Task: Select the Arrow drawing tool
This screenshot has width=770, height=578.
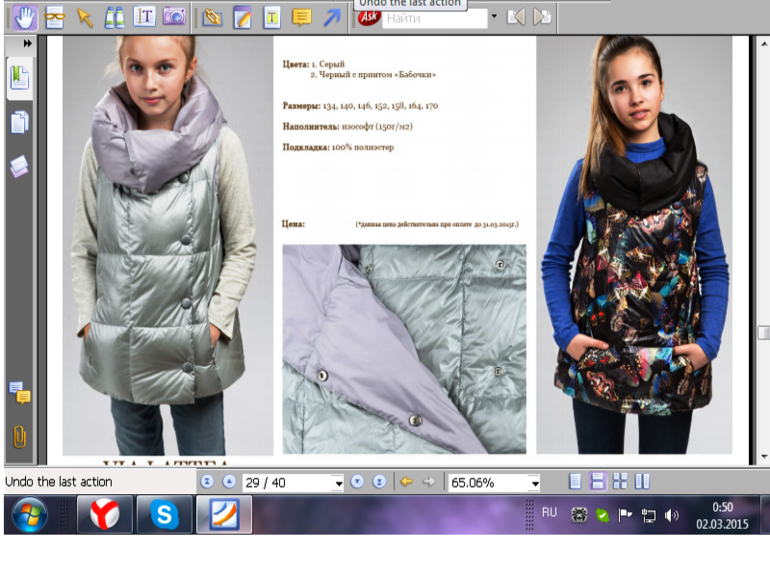Action: coord(331,17)
